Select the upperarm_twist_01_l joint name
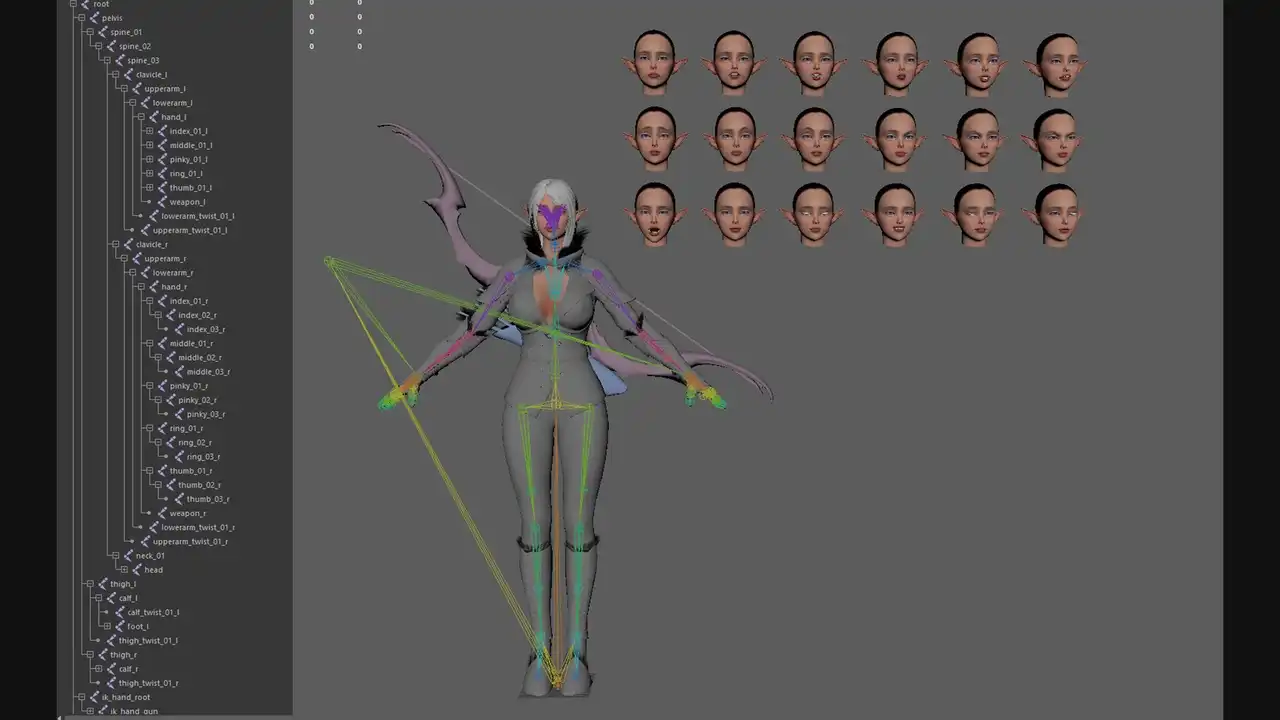This screenshot has width=1280, height=720. coord(190,230)
